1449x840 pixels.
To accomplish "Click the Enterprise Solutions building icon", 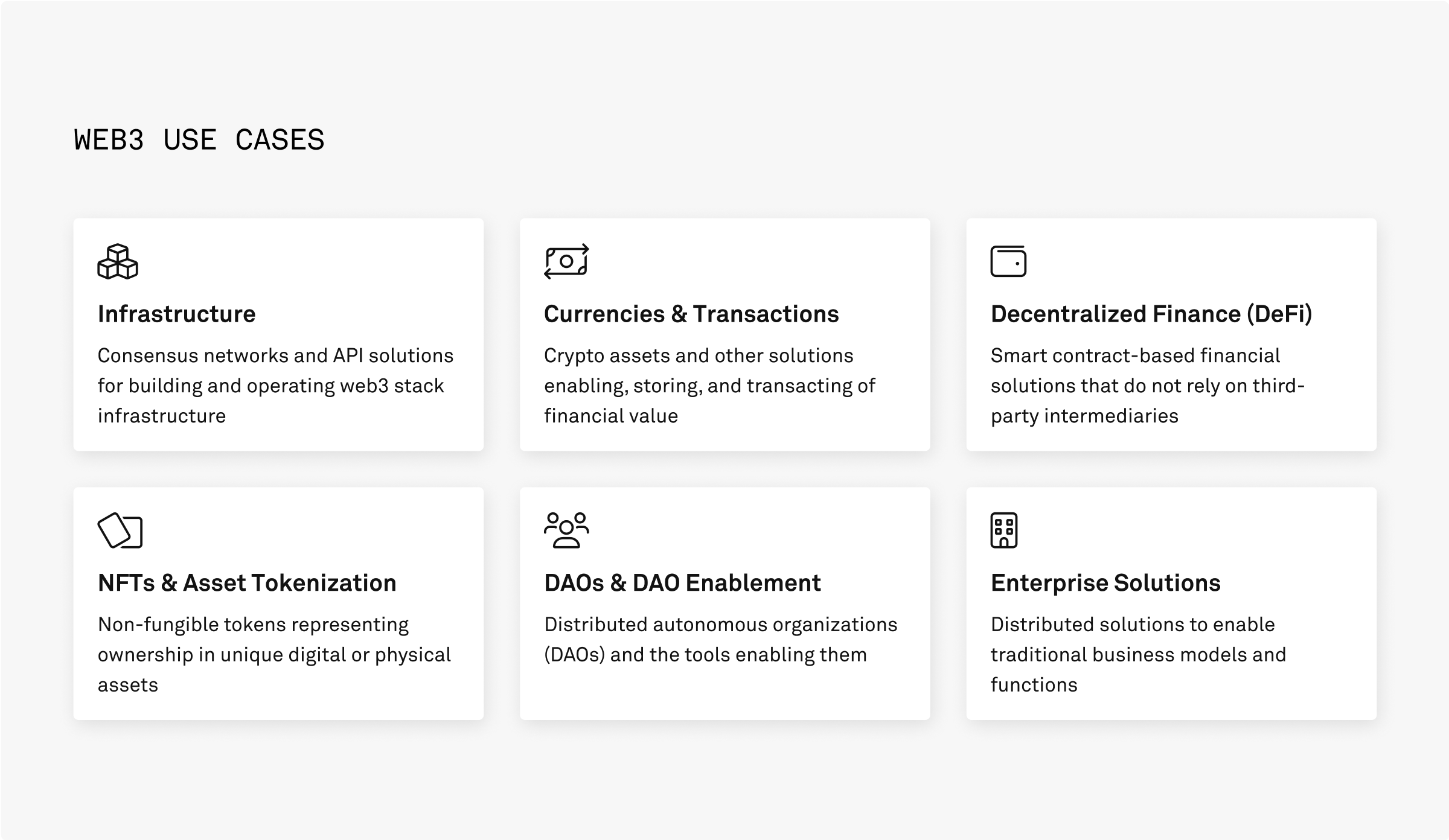I will point(1004,530).
